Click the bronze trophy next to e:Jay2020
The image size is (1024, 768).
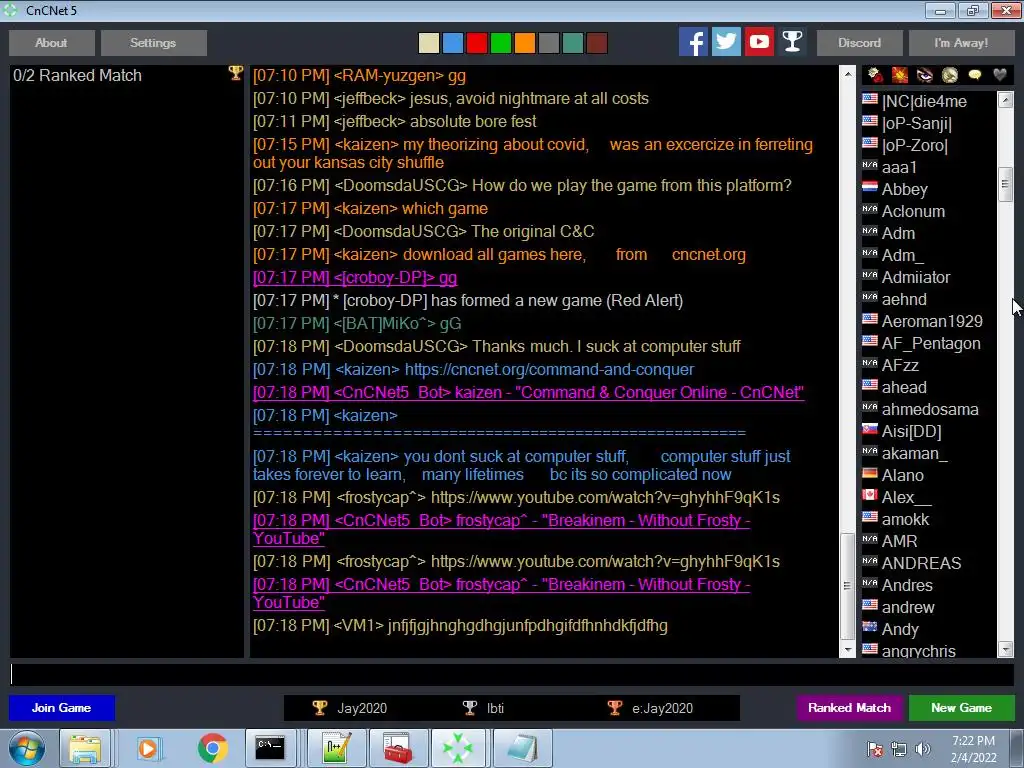615,708
